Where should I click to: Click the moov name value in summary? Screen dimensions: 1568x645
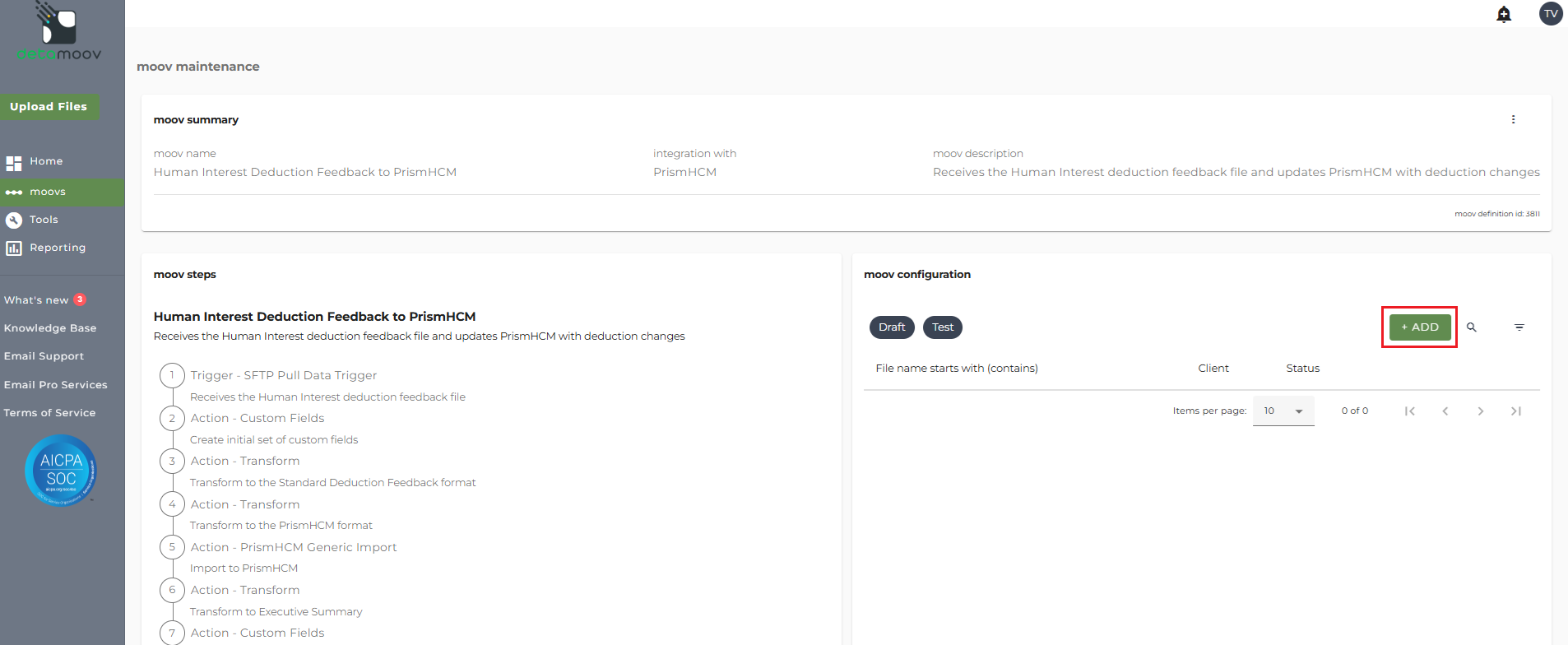pyautogui.click(x=305, y=172)
